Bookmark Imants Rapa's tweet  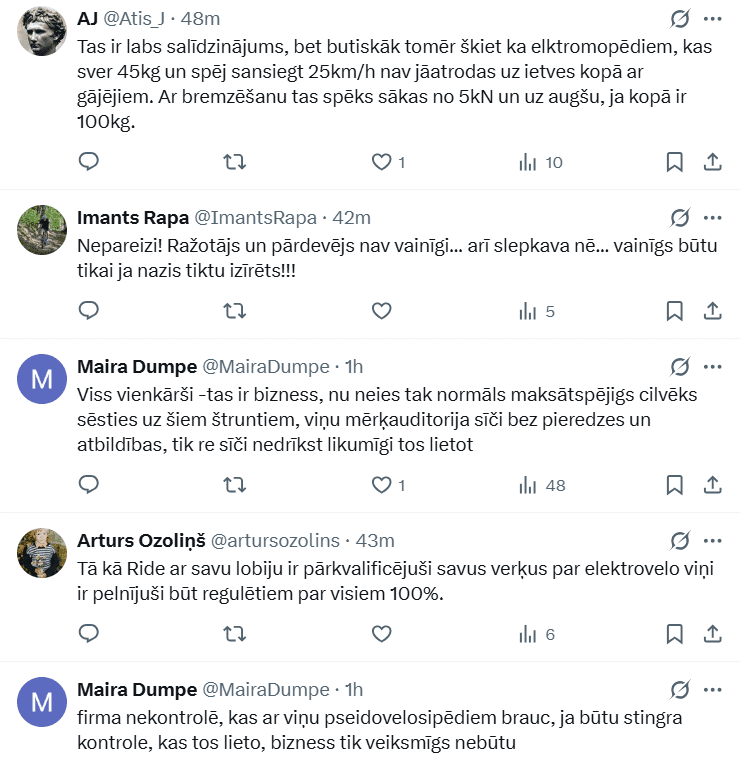point(675,311)
